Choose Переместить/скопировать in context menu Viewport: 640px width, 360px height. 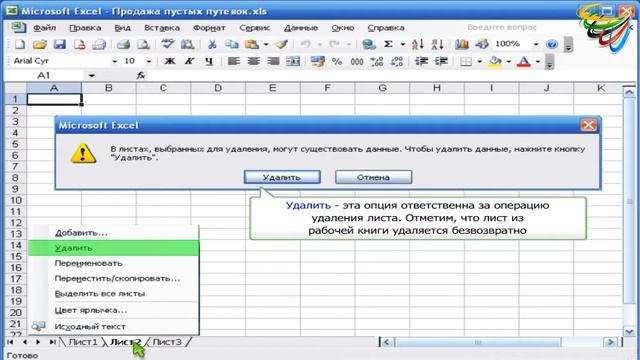pyautogui.click(x=113, y=278)
